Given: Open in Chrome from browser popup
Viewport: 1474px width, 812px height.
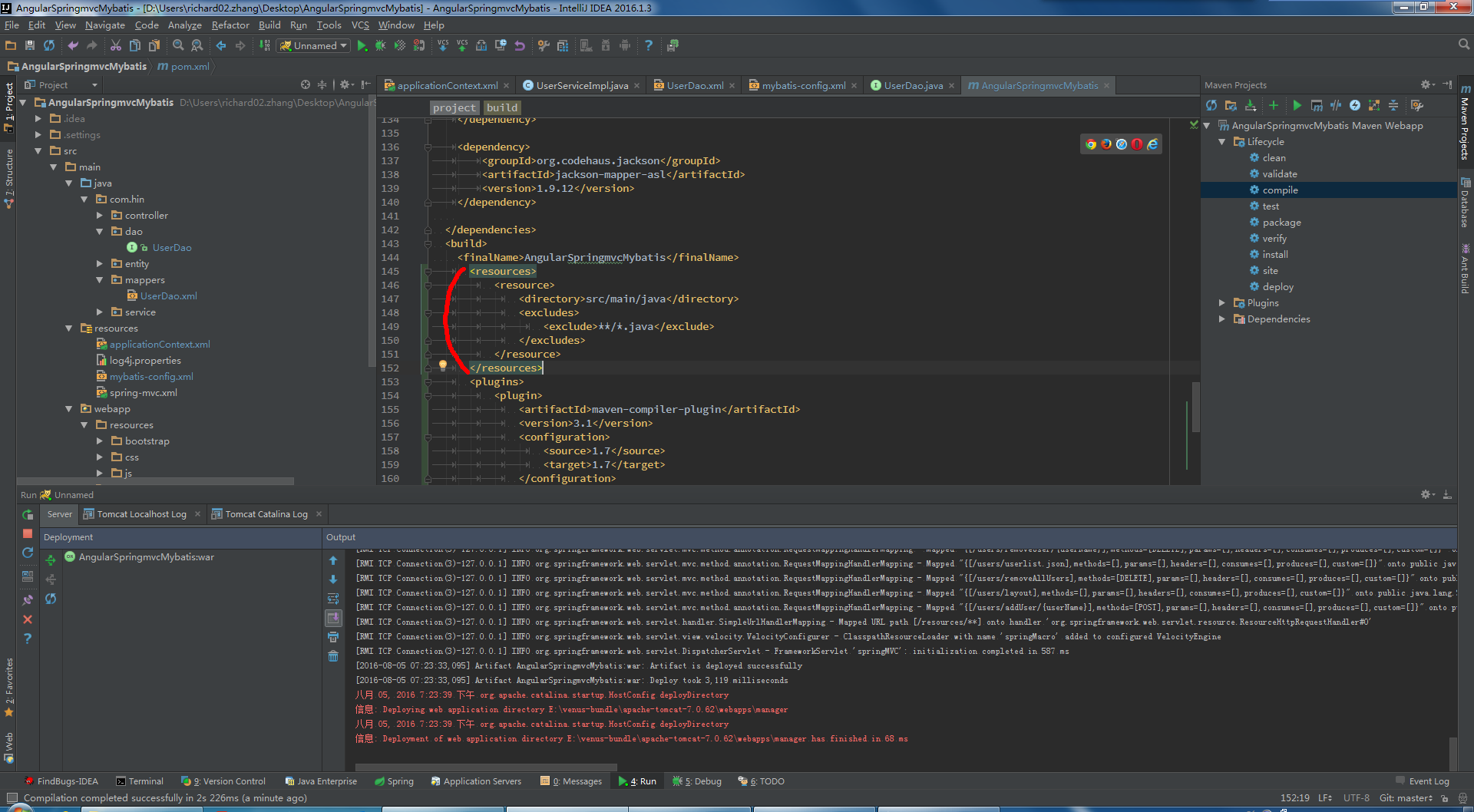Looking at the screenshot, I should click(x=1091, y=144).
